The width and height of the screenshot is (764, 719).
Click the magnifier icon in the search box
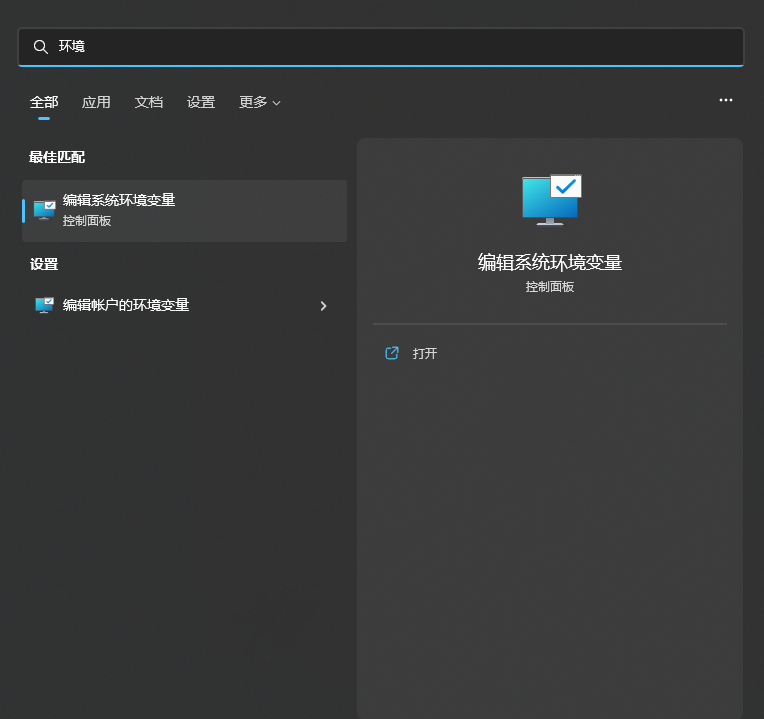[40, 47]
